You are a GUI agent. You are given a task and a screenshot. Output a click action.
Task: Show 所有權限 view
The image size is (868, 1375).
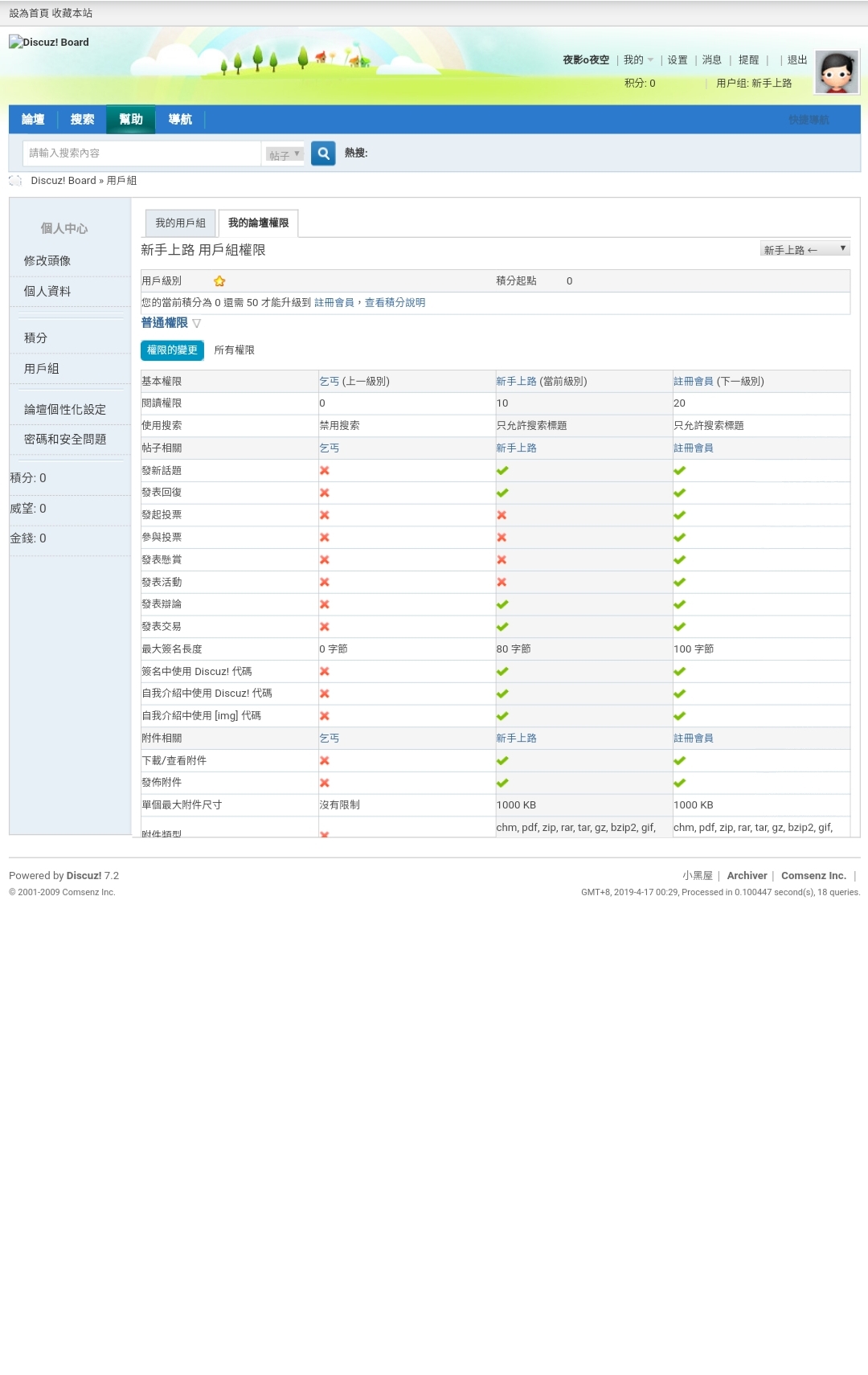click(x=234, y=350)
